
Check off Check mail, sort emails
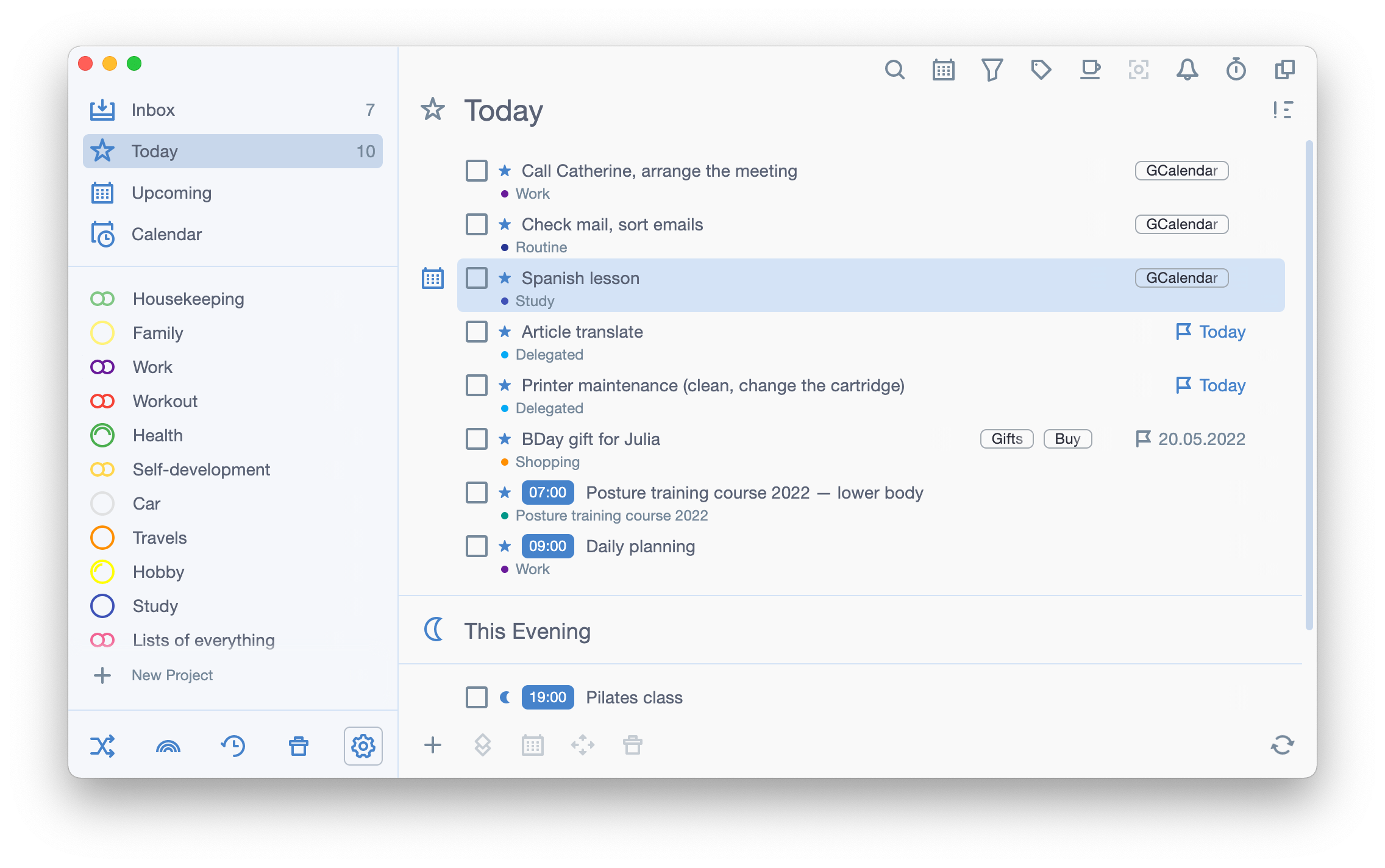pyautogui.click(x=477, y=225)
